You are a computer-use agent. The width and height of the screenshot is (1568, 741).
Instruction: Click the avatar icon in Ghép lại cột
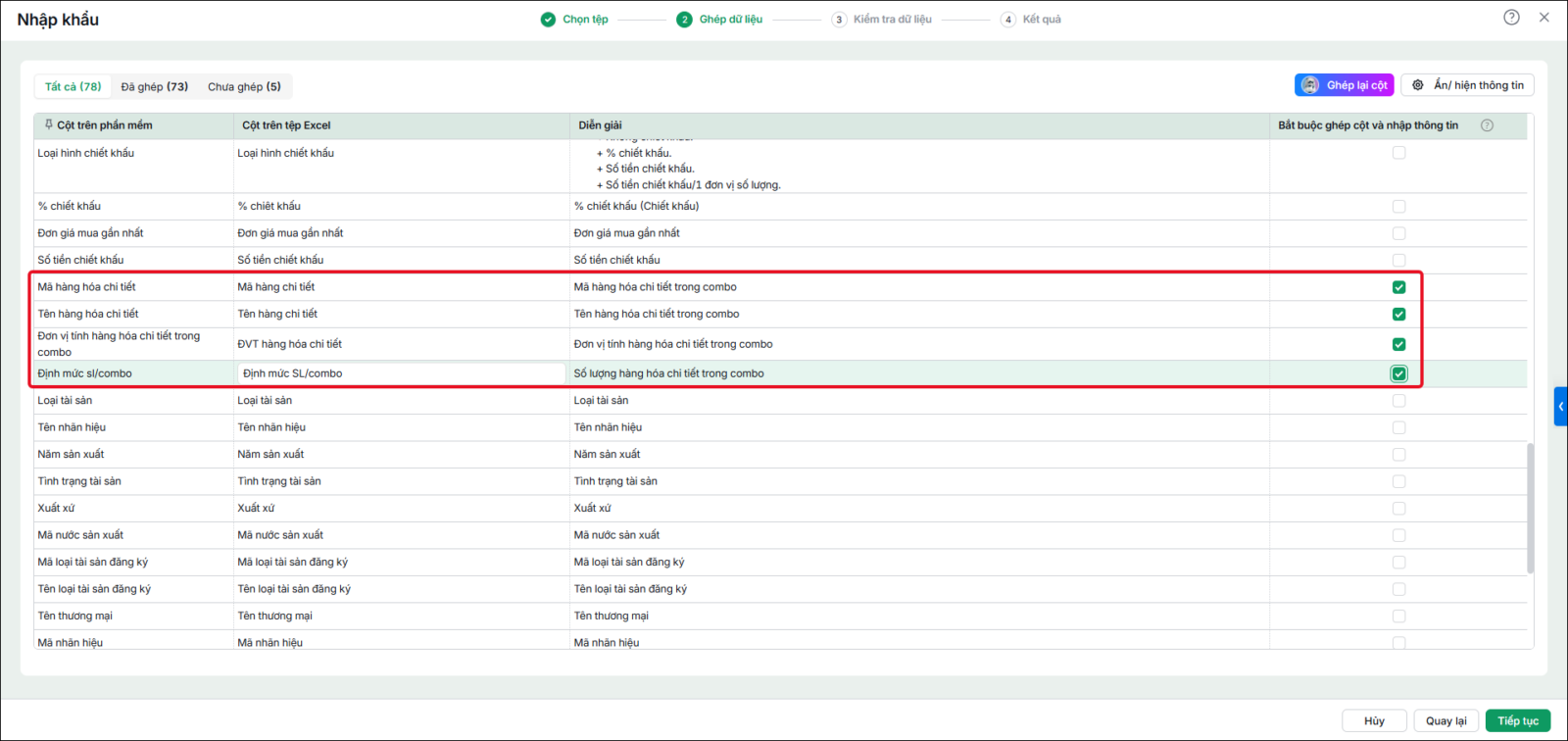pos(1310,85)
